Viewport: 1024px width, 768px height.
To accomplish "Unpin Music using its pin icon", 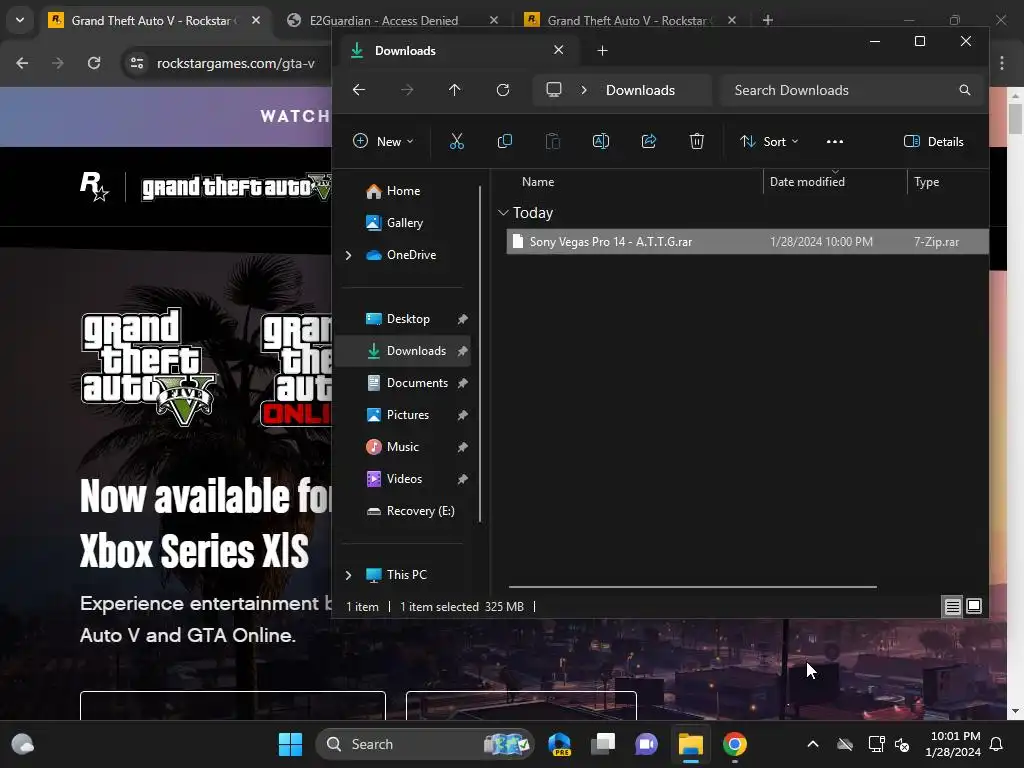I will tap(462, 447).
